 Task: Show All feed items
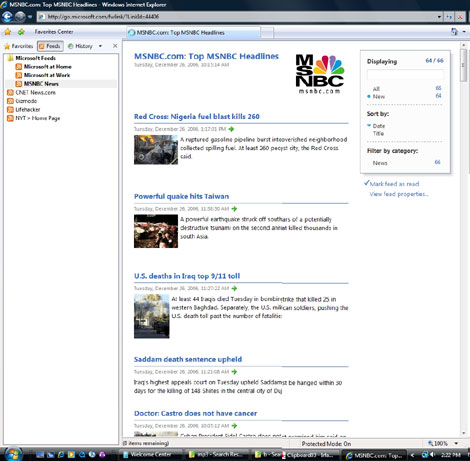pyautogui.click(x=376, y=89)
